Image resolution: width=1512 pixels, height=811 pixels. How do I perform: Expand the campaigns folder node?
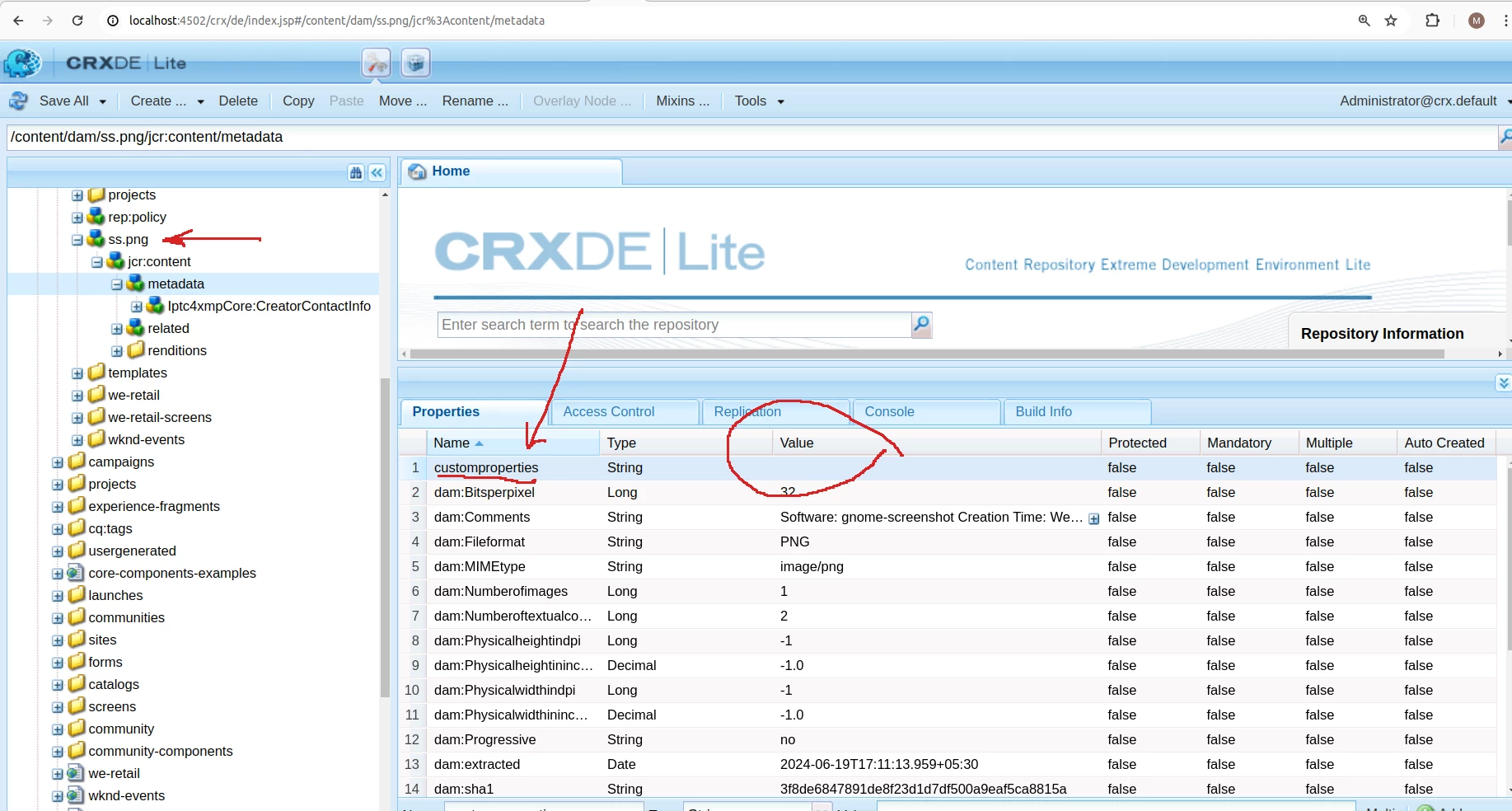tap(58, 462)
